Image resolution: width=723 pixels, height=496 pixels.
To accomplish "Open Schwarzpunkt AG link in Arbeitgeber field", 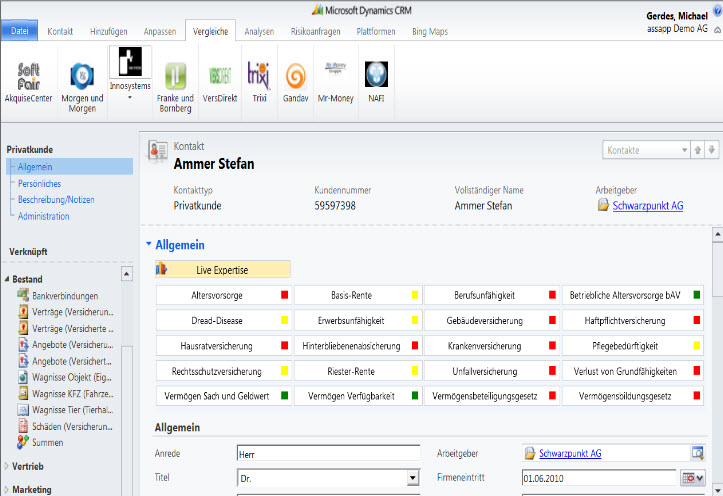I will click(x=570, y=453).
